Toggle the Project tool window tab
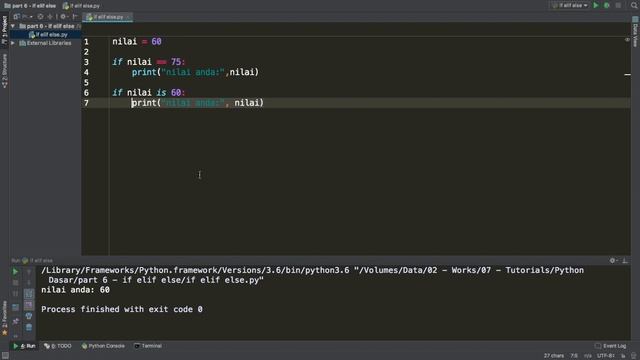 click(4, 30)
